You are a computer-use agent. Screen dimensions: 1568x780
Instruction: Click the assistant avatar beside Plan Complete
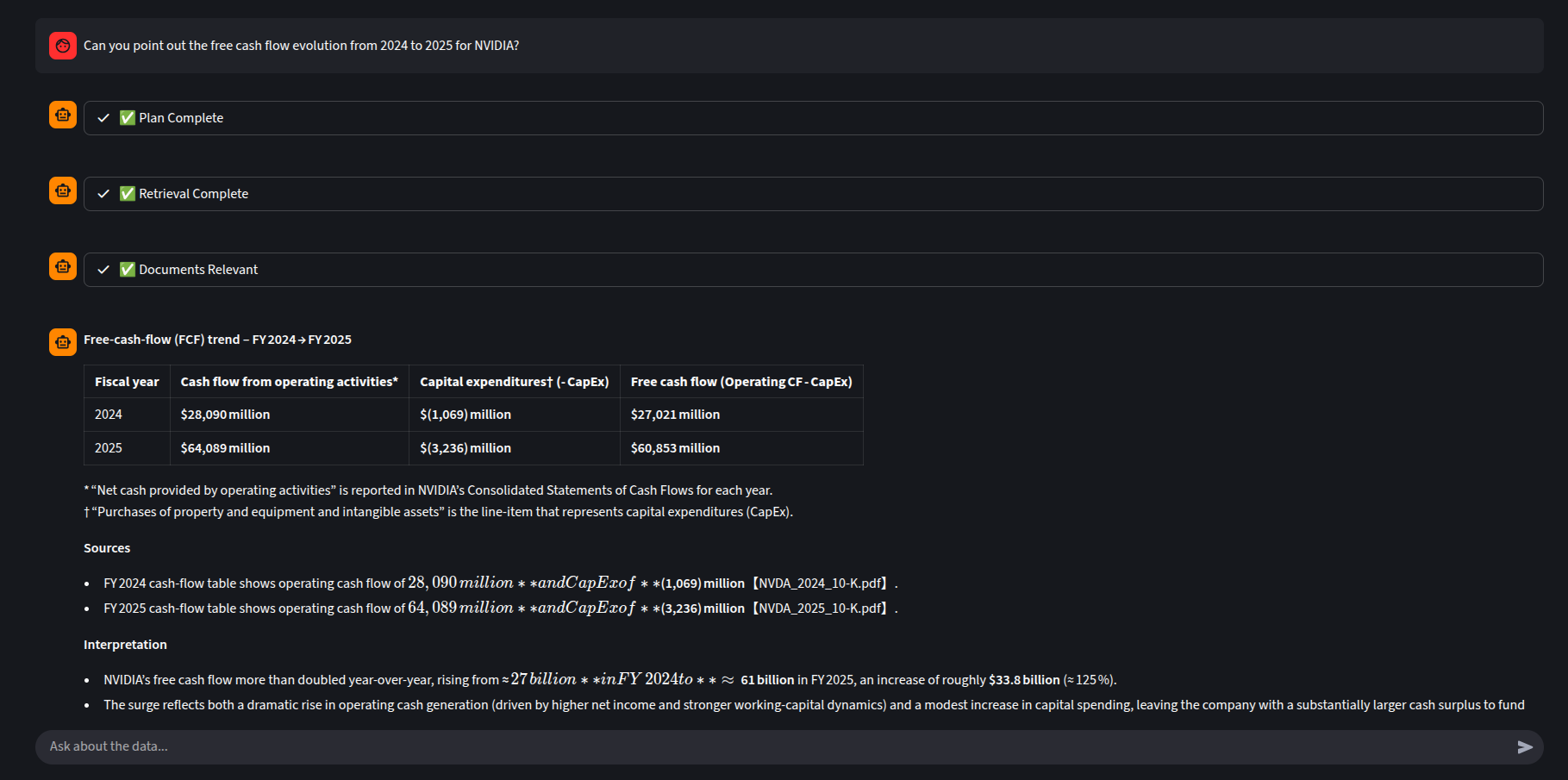coord(63,115)
